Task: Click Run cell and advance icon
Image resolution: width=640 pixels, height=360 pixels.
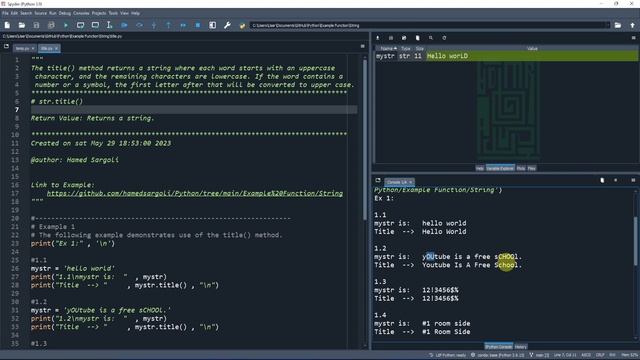Action: [x=95, y=25]
